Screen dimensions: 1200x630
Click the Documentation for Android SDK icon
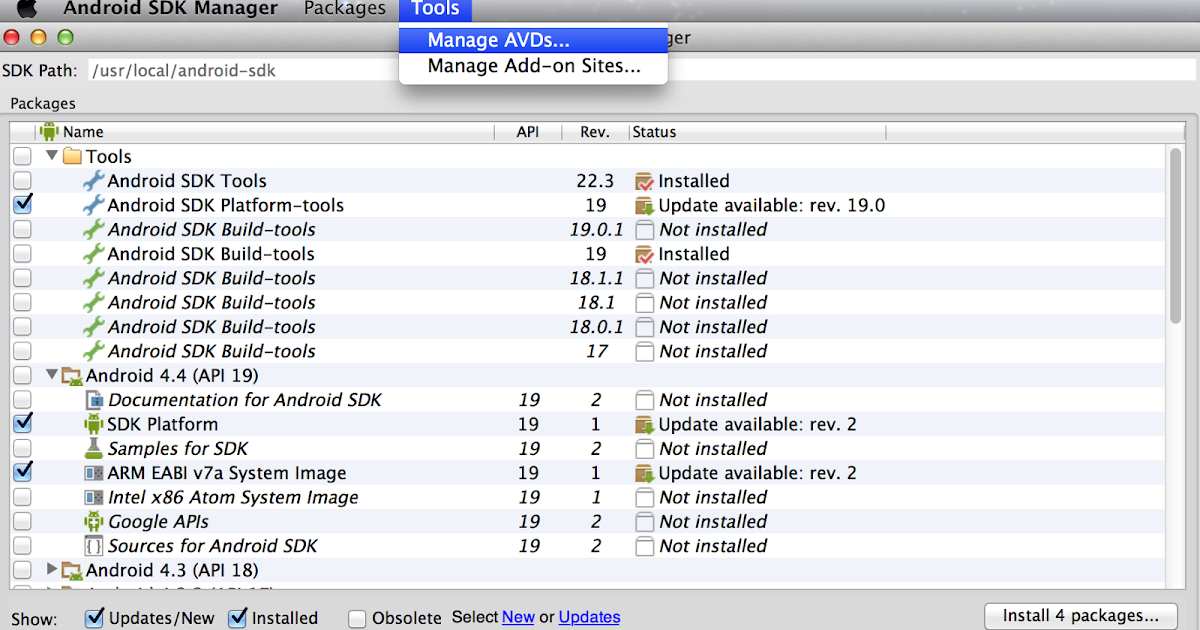[x=94, y=400]
